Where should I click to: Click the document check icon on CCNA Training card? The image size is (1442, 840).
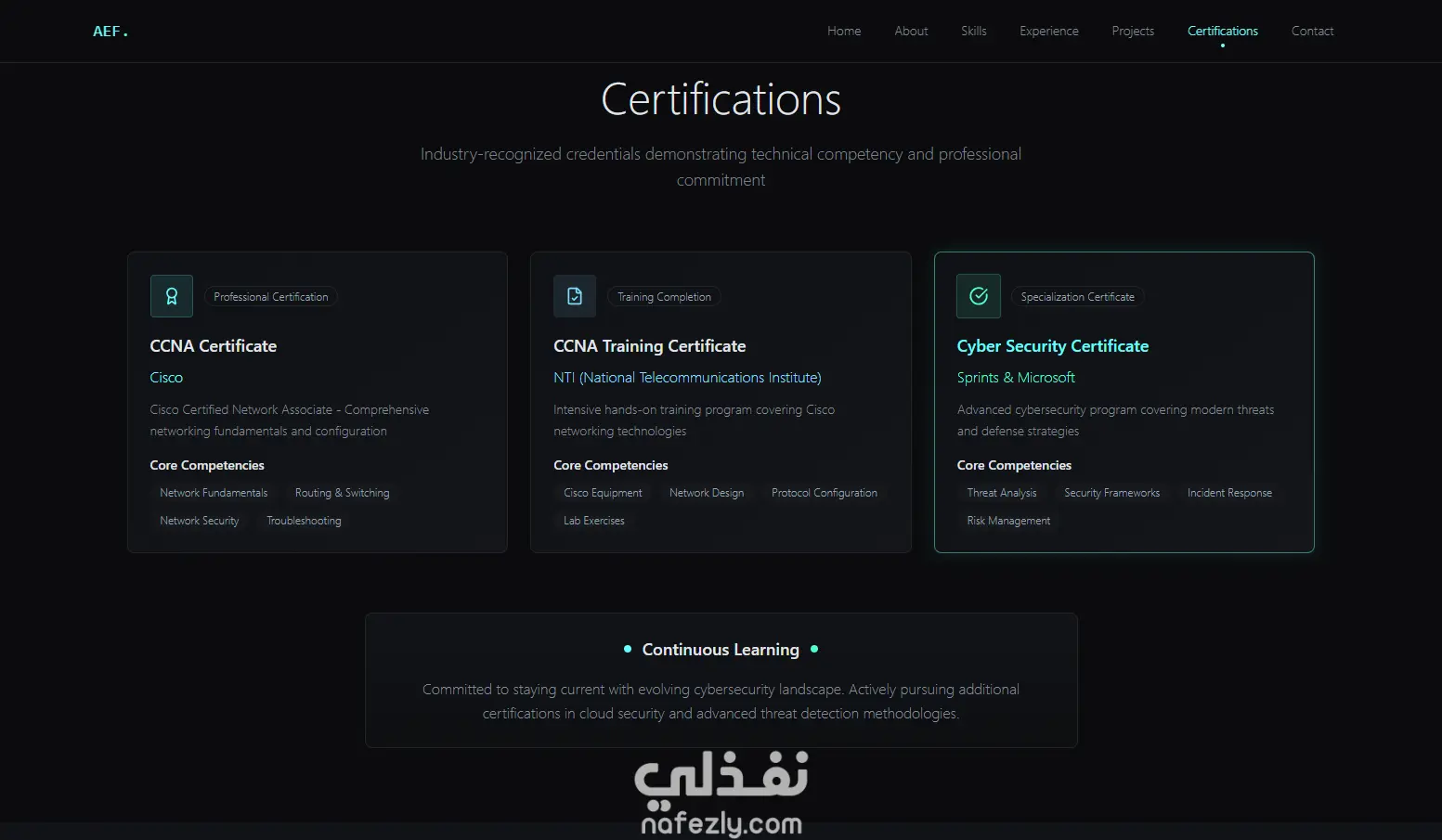(x=575, y=296)
